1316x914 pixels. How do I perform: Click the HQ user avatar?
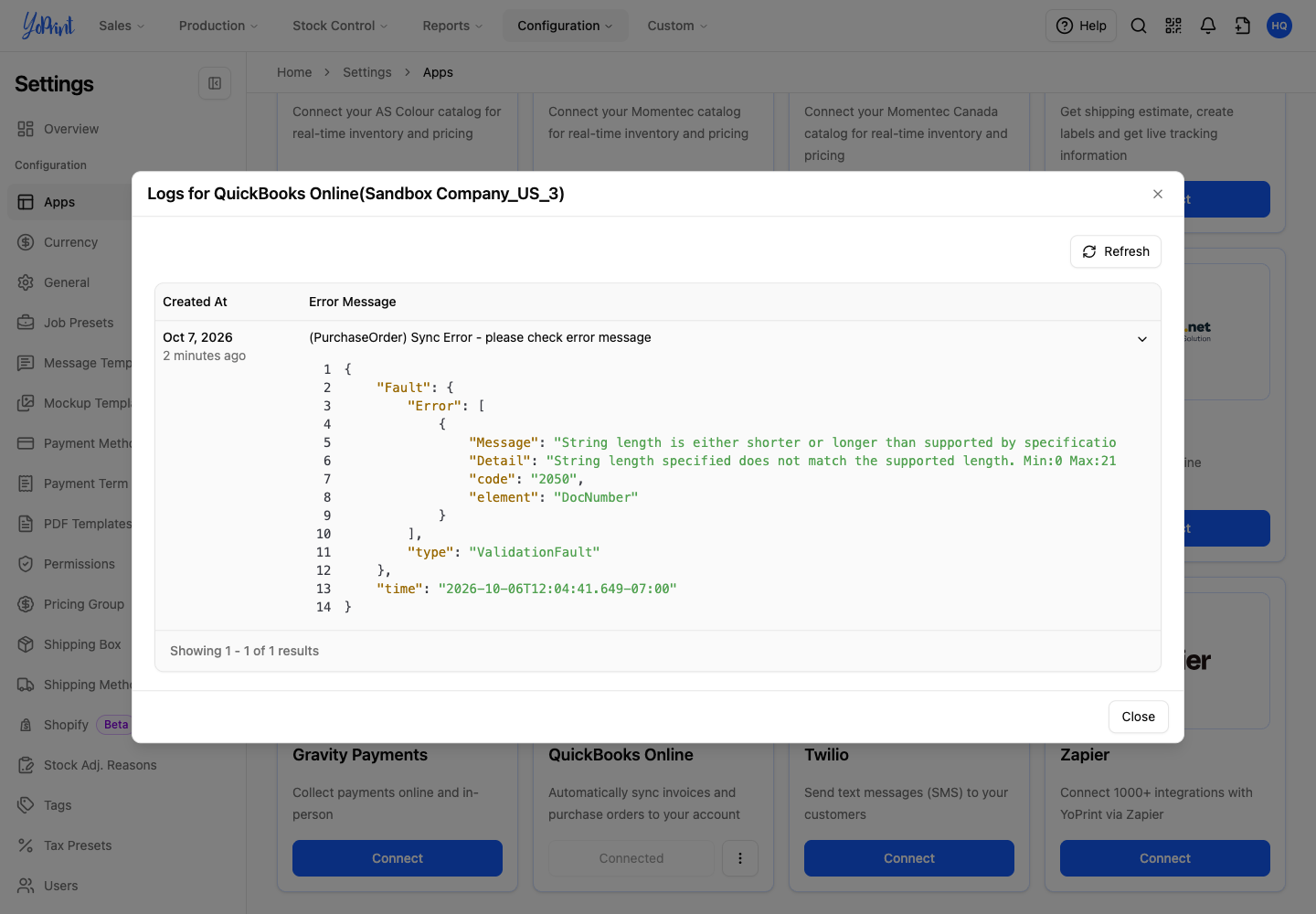[1279, 26]
